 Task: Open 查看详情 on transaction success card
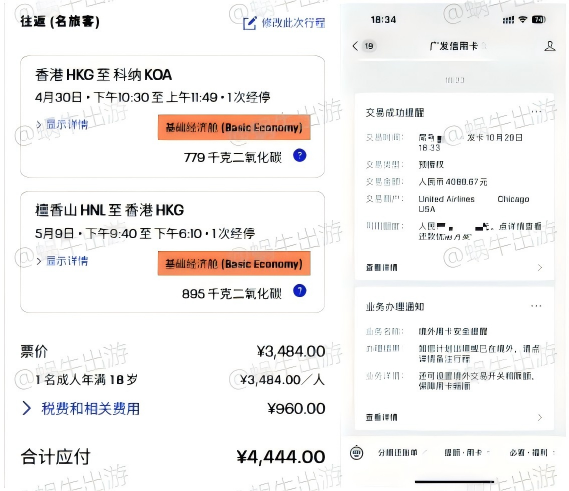pyautogui.click(x=381, y=267)
